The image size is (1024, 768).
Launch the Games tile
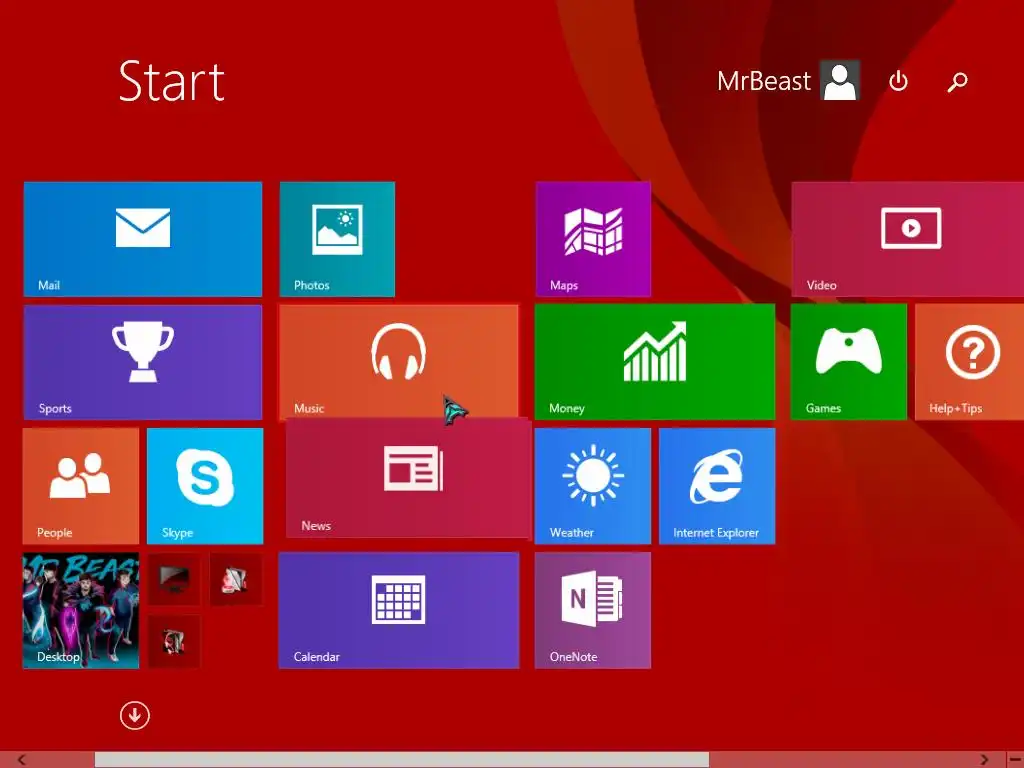click(848, 362)
